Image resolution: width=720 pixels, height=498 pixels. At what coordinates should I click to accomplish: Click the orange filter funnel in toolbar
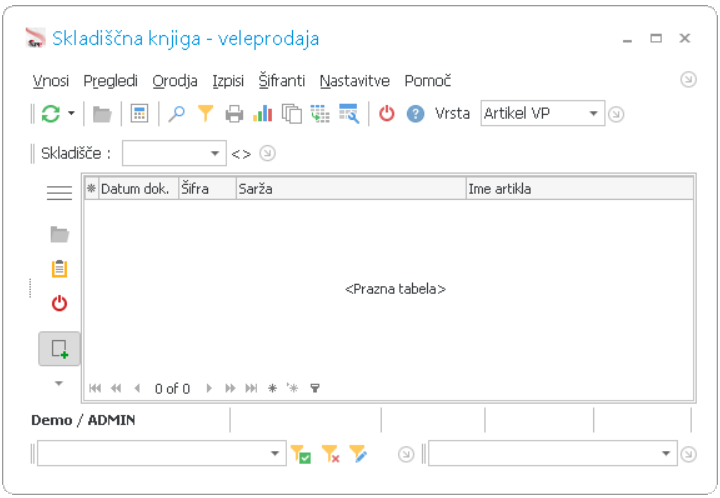[x=205, y=113]
